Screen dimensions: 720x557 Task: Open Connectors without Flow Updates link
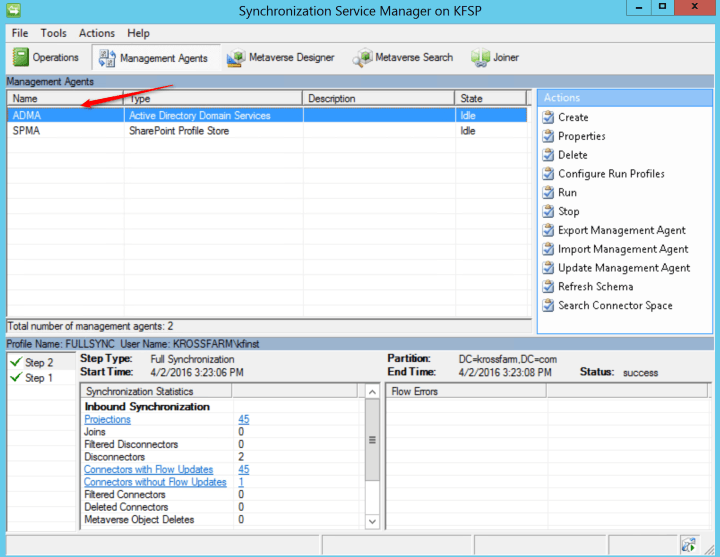pos(155,482)
